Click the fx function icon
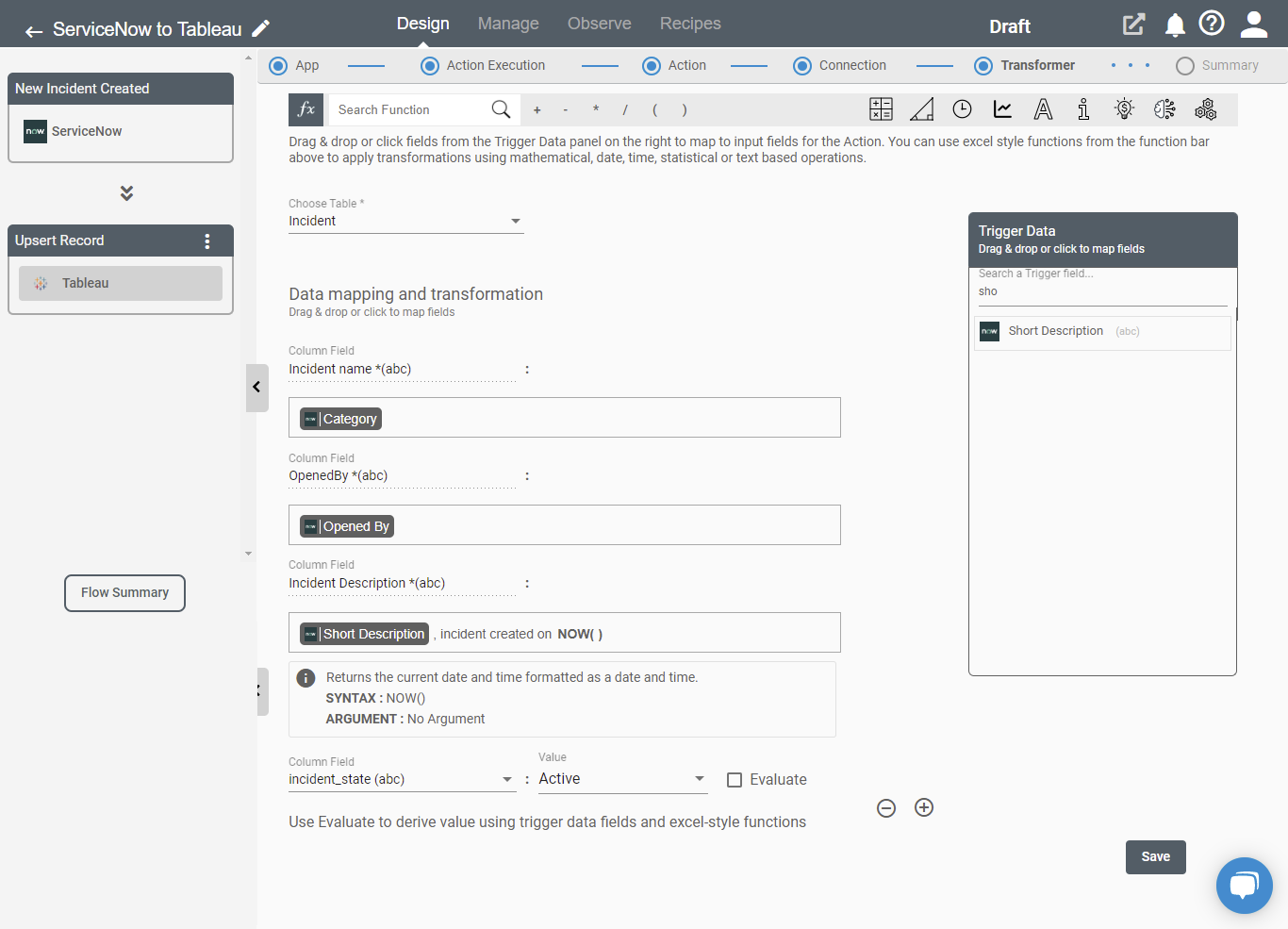This screenshot has height=929, width=1288. point(306,109)
